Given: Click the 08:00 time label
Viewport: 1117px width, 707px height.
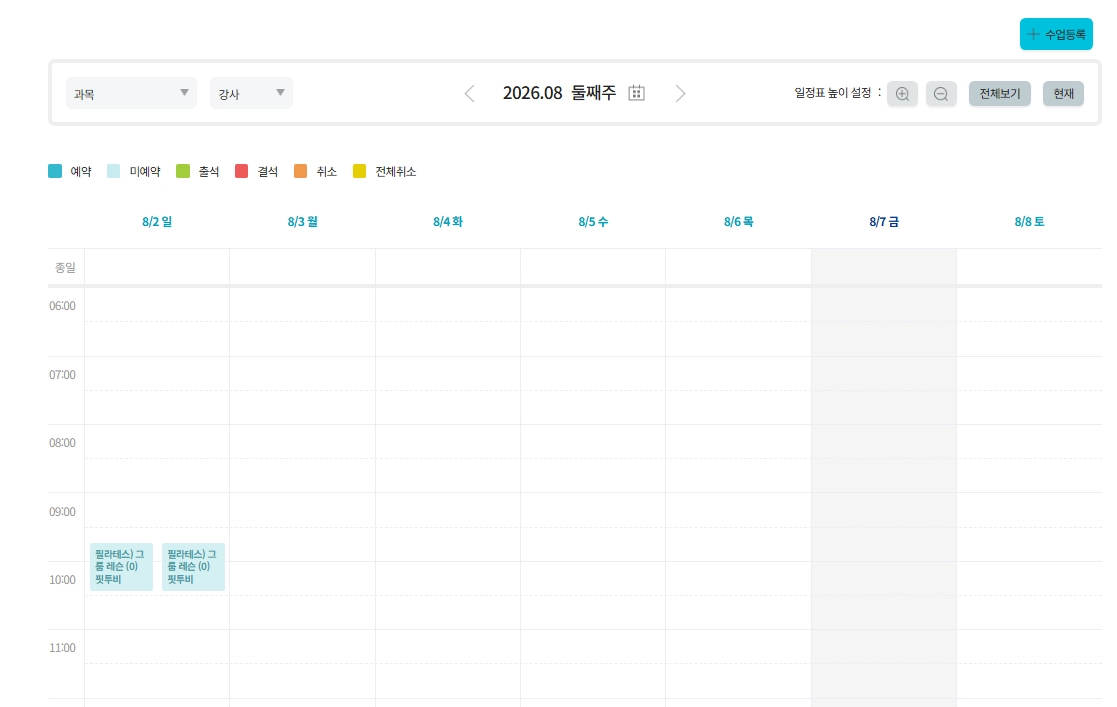Looking at the screenshot, I should click(x=62, y=443).
